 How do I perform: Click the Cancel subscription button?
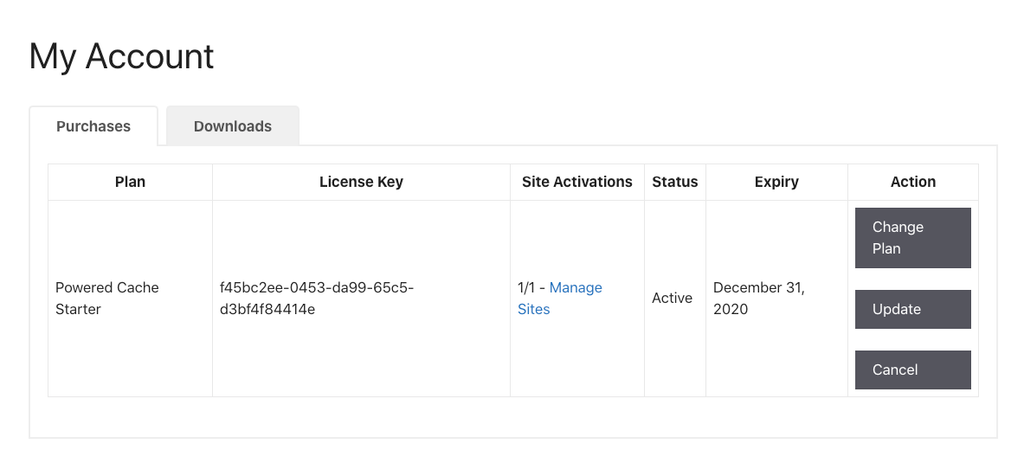tap(913, 370)
